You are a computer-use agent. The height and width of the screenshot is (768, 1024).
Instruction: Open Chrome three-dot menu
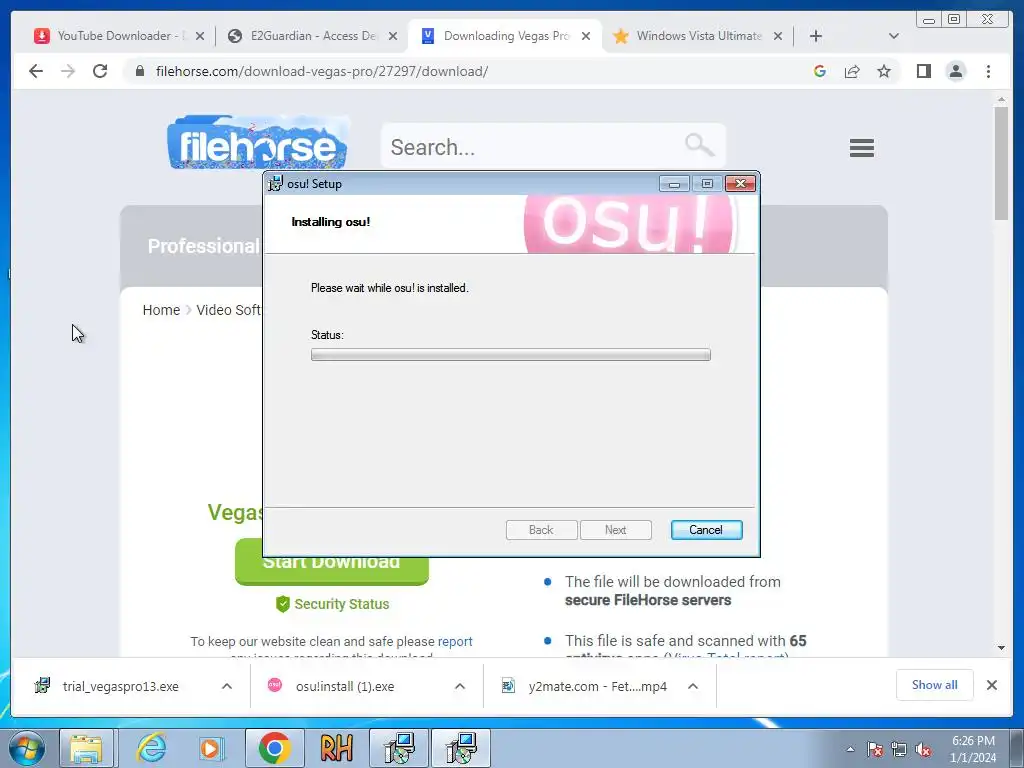coord(988,71)
